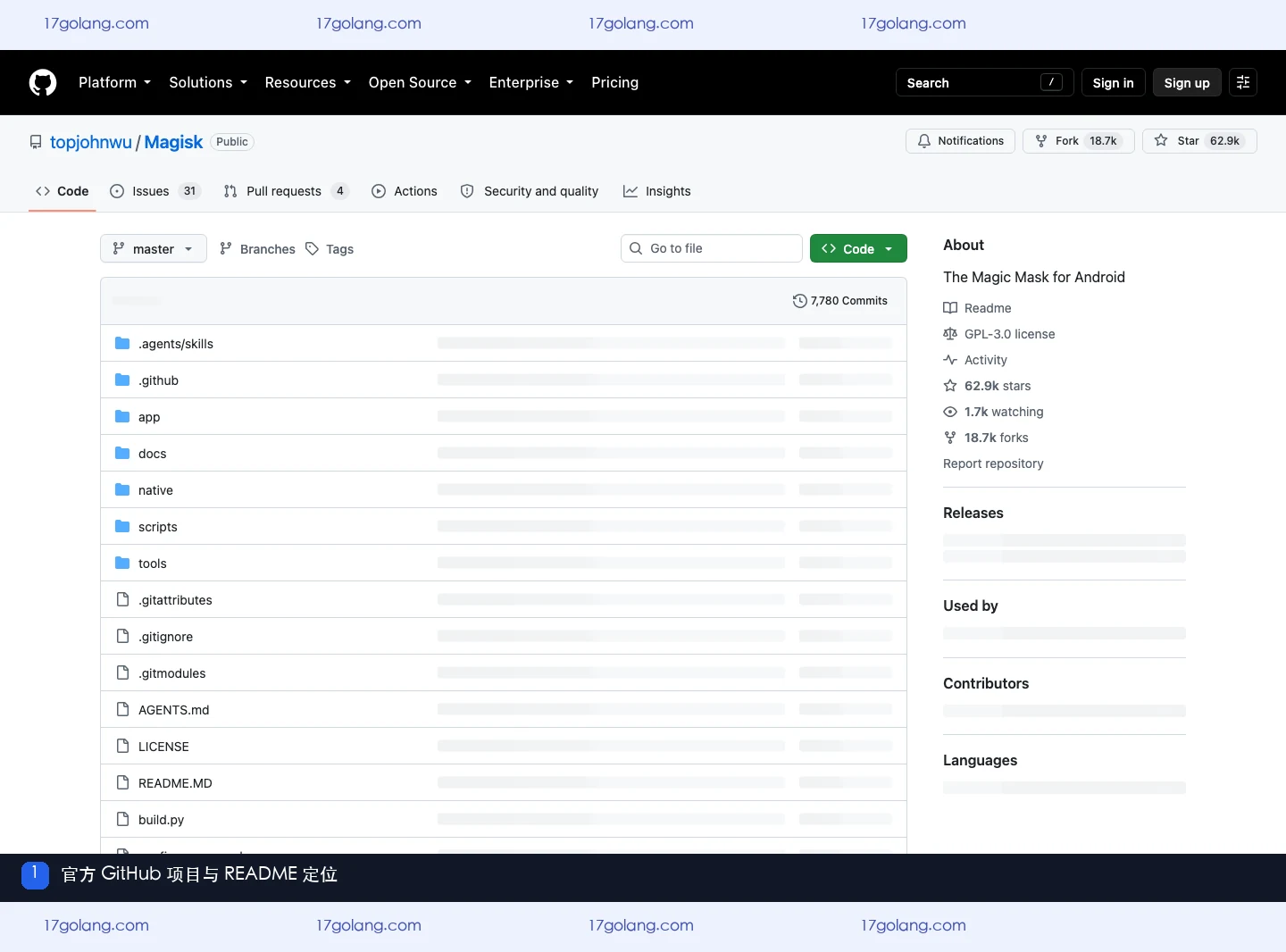
Task: Expand the Platform menu
Action: 114,82
